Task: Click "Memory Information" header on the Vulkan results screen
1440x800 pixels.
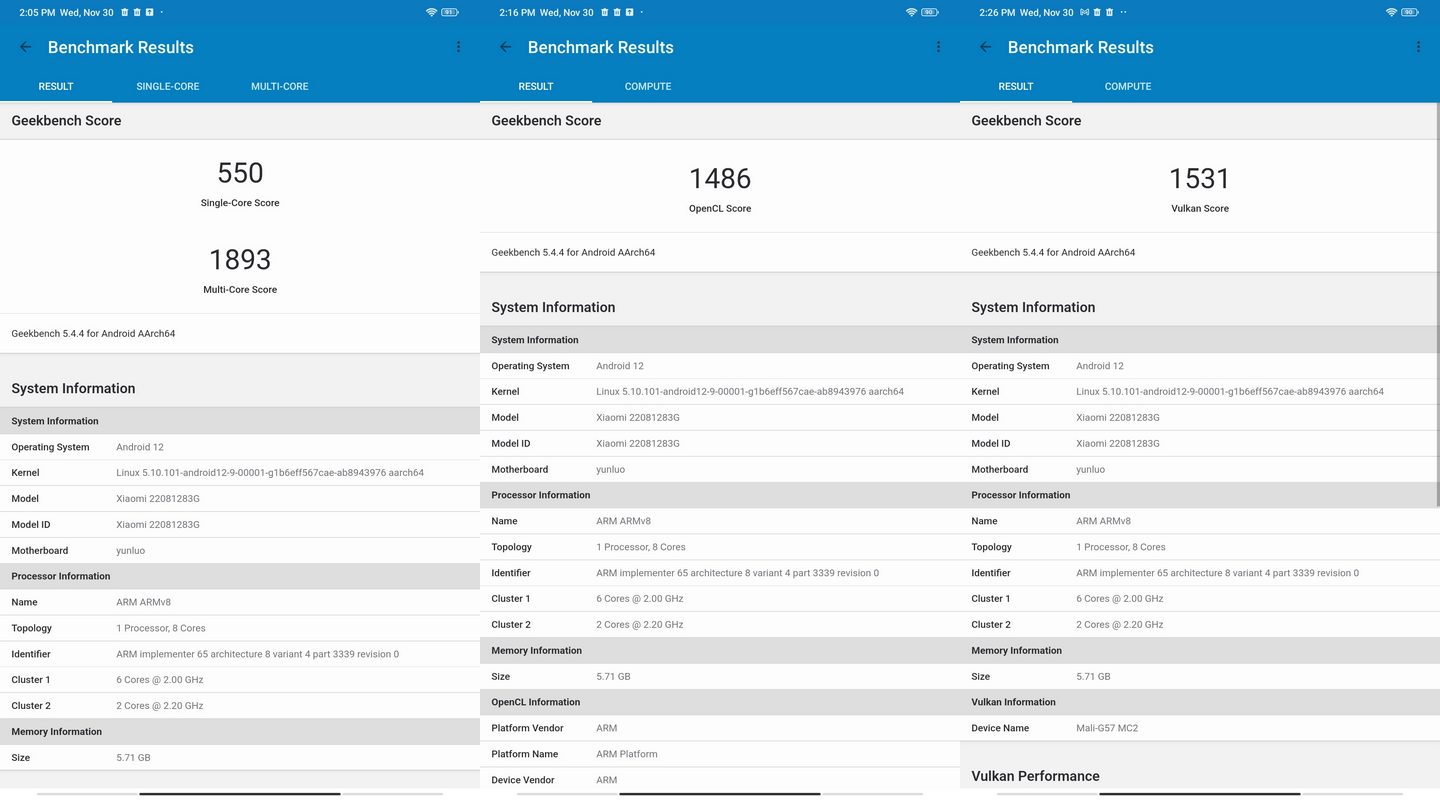Action: coord(1016,651)
